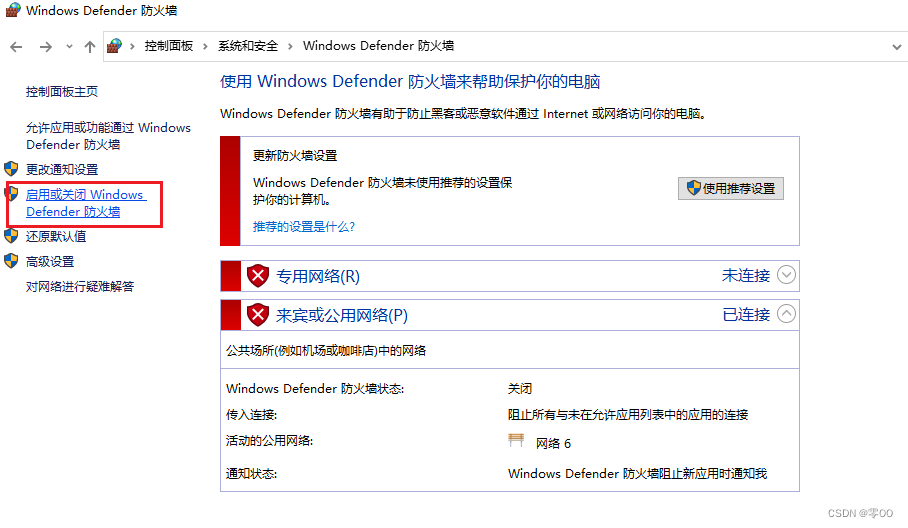Go back with the back arrow
908x528 pixels.
(x=16, y=47)
